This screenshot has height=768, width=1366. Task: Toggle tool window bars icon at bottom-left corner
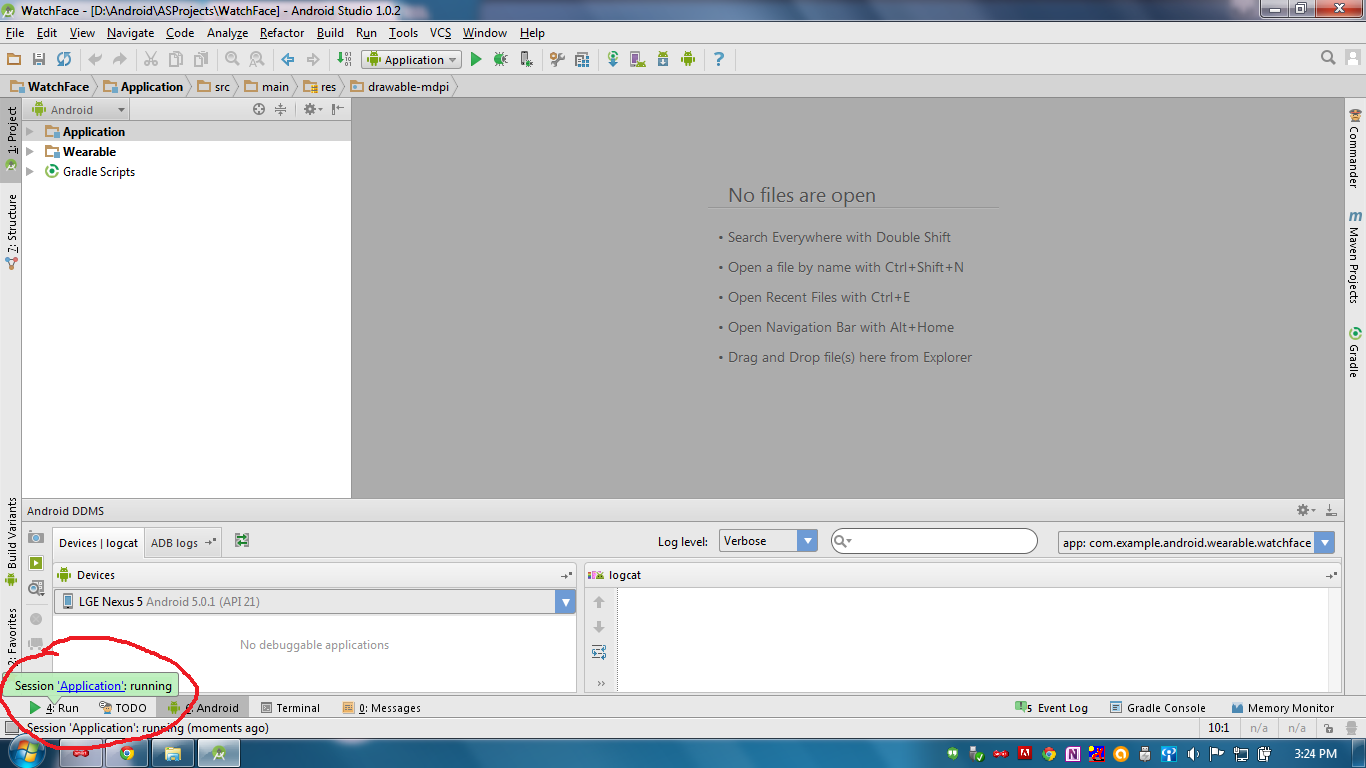click(x=10, y=728)
